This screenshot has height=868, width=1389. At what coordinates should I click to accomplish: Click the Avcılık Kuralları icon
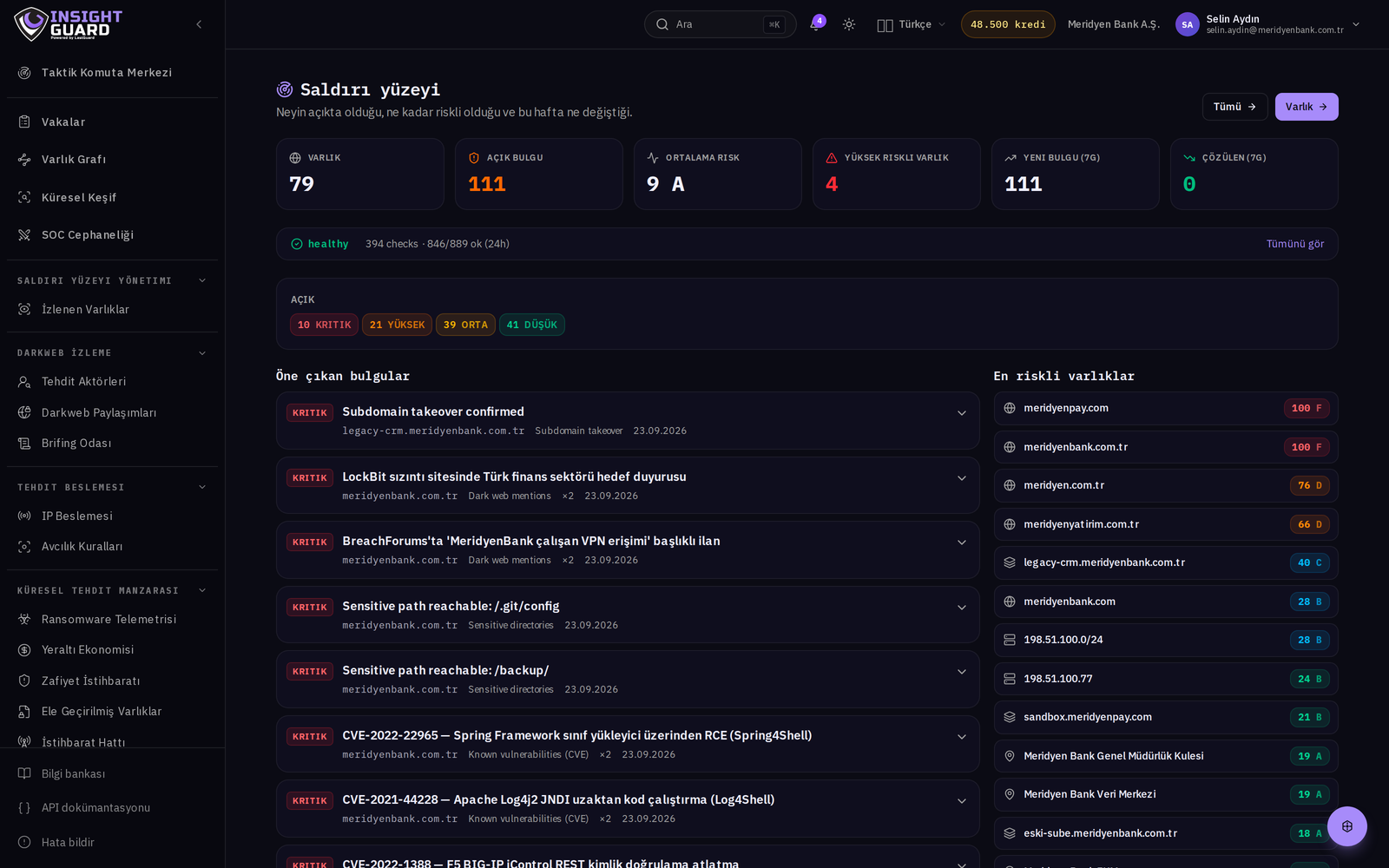(24, 547)
